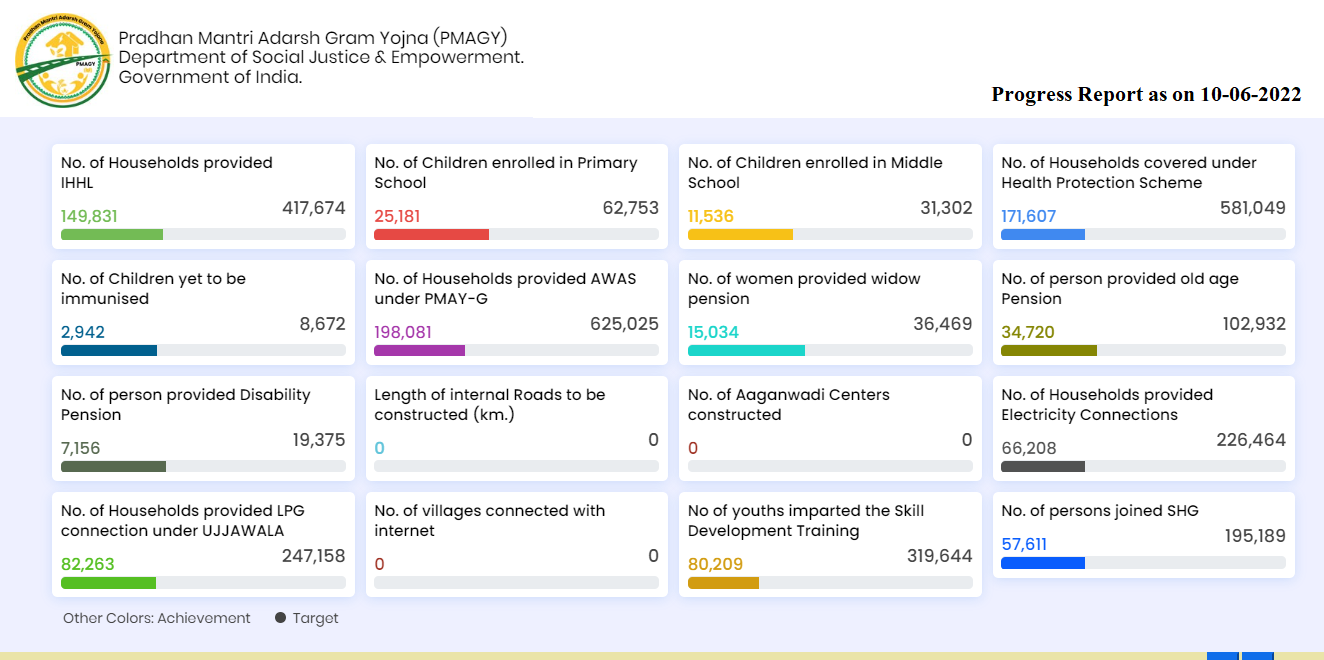The width and height of the screenshot is (1324, 660).
Task: Click the Progress Report date heading
Action: (1146, 94)
